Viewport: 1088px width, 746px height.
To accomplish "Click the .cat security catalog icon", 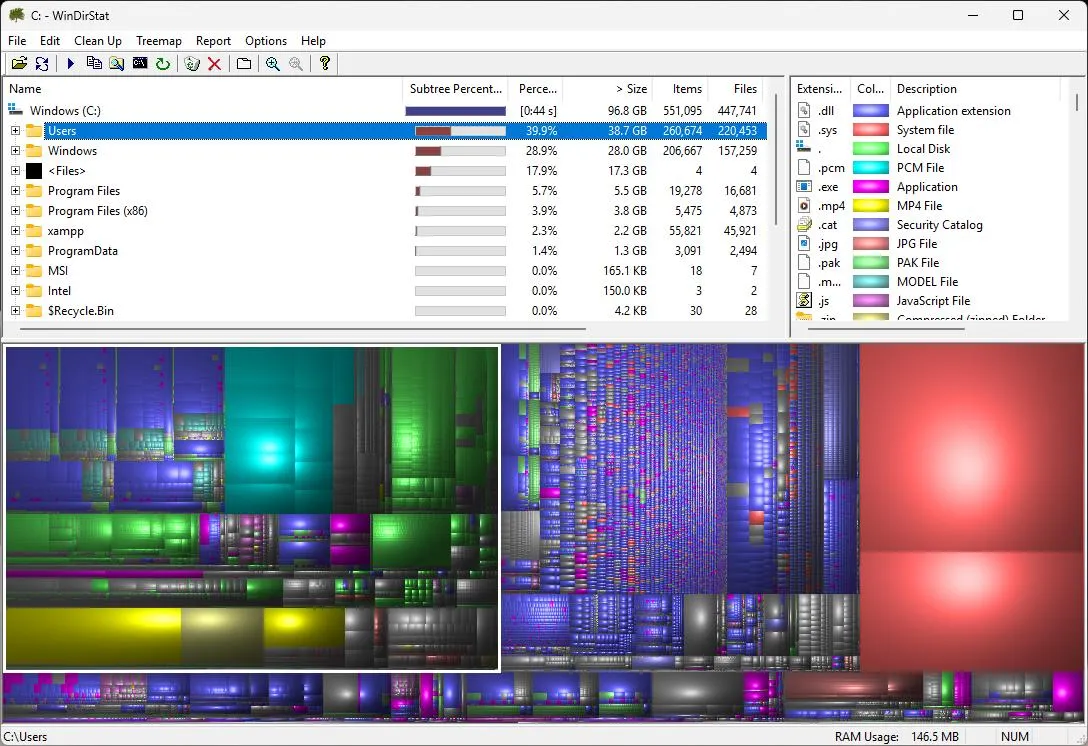I will [804, 224].
